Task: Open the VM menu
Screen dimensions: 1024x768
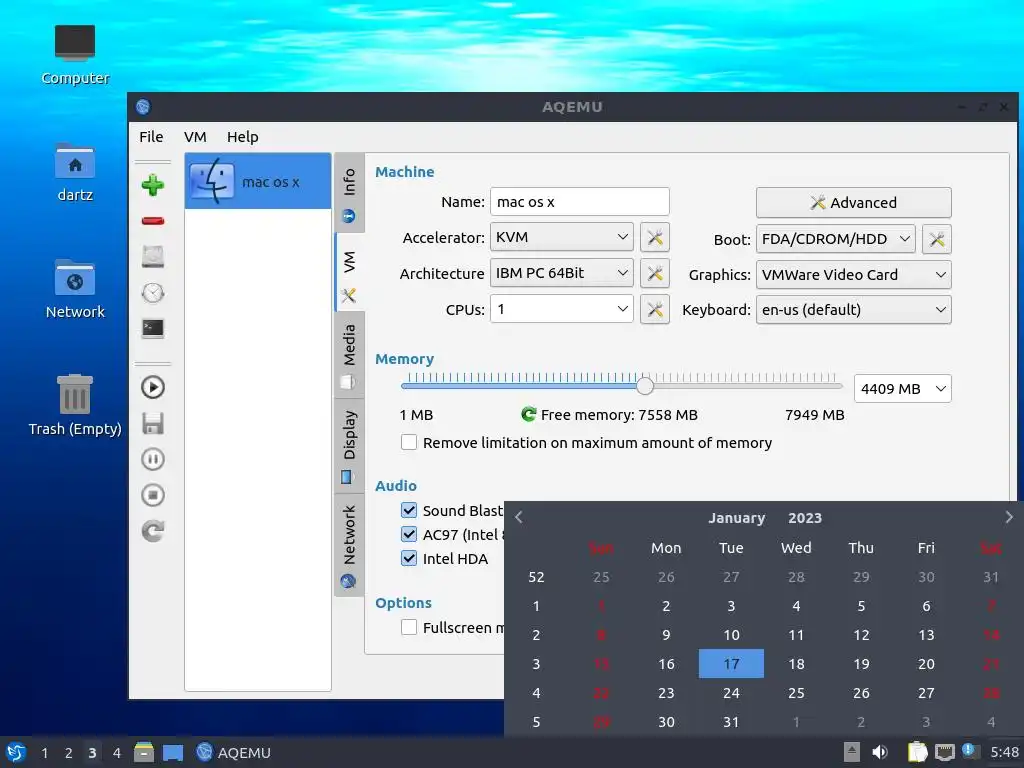Action: (x=195, y=136)
